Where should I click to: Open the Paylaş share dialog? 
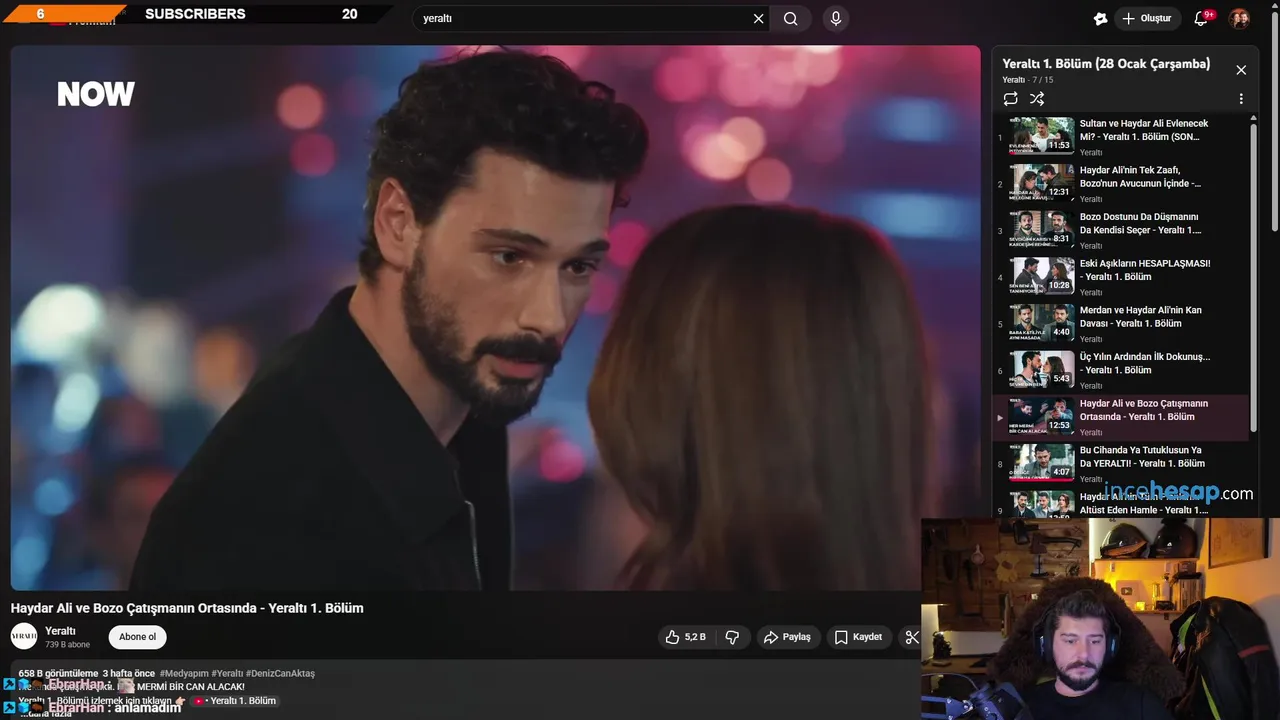[787, 637]
